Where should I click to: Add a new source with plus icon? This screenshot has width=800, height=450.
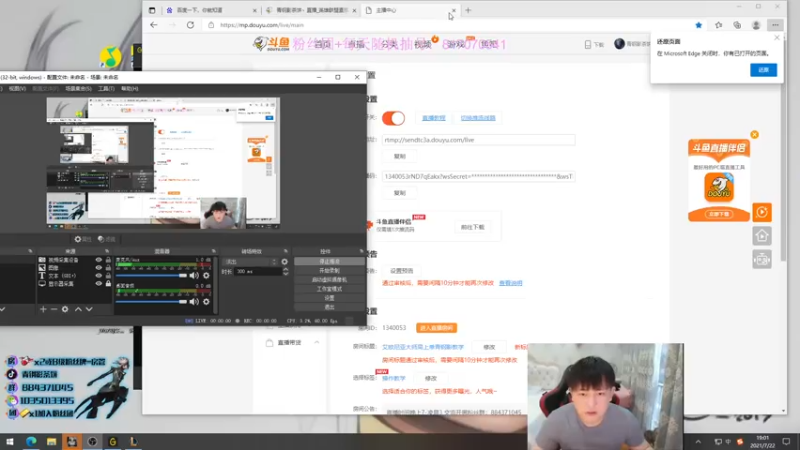(43, 309)
